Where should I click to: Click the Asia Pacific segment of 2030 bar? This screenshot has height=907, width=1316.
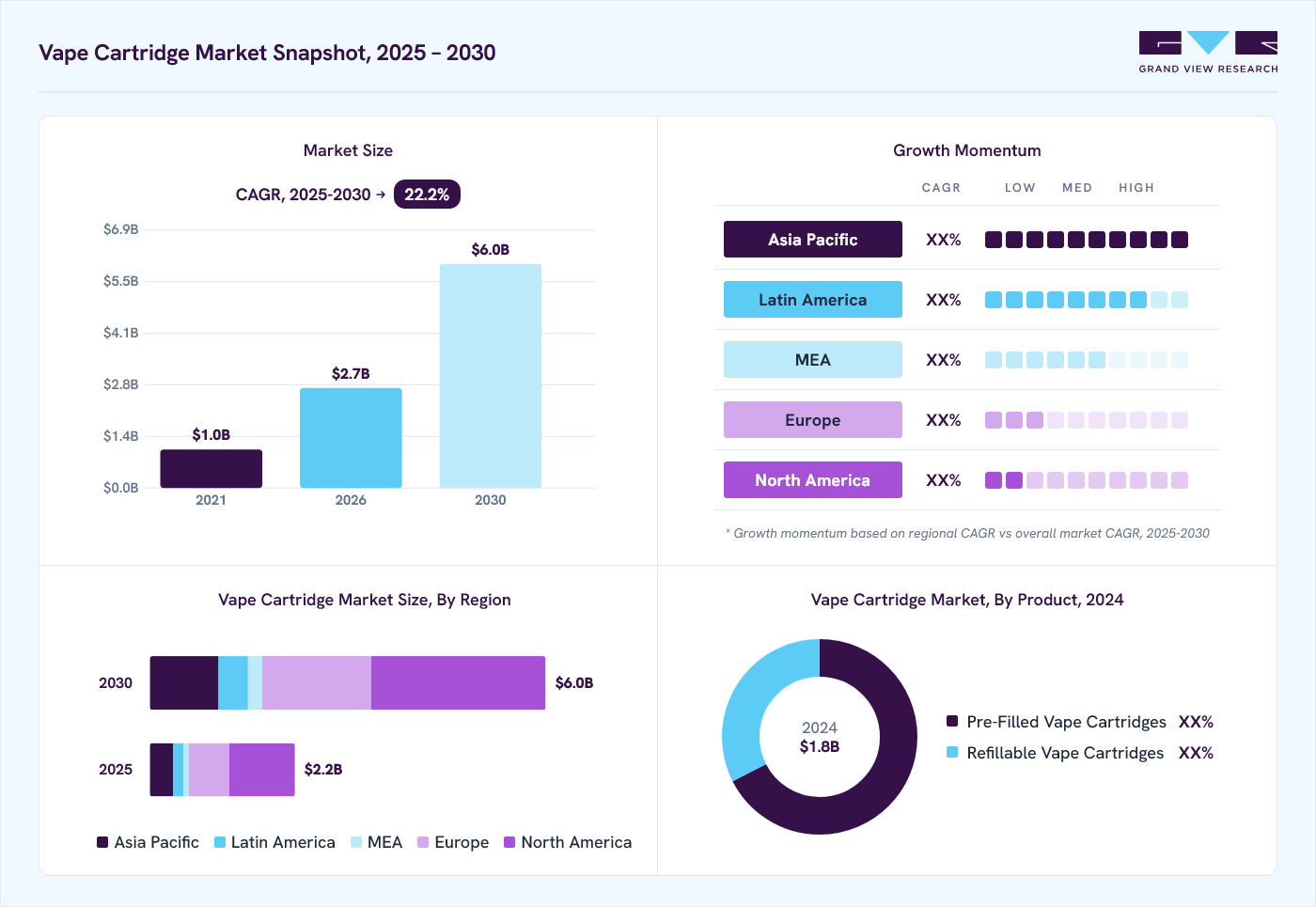click(184, 682)
